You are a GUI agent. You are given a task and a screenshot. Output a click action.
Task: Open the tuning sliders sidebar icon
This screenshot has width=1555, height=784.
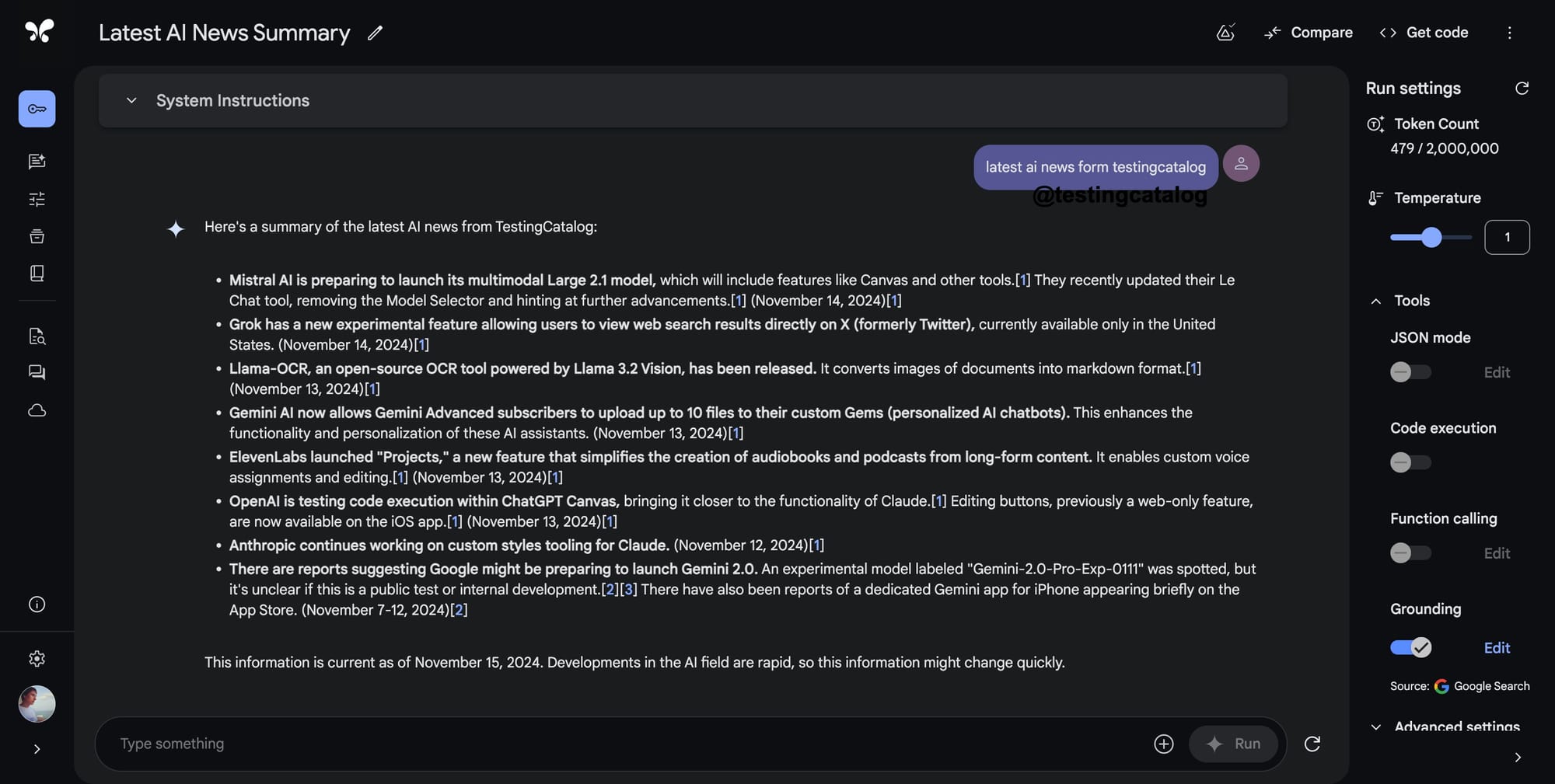(37, 199)
